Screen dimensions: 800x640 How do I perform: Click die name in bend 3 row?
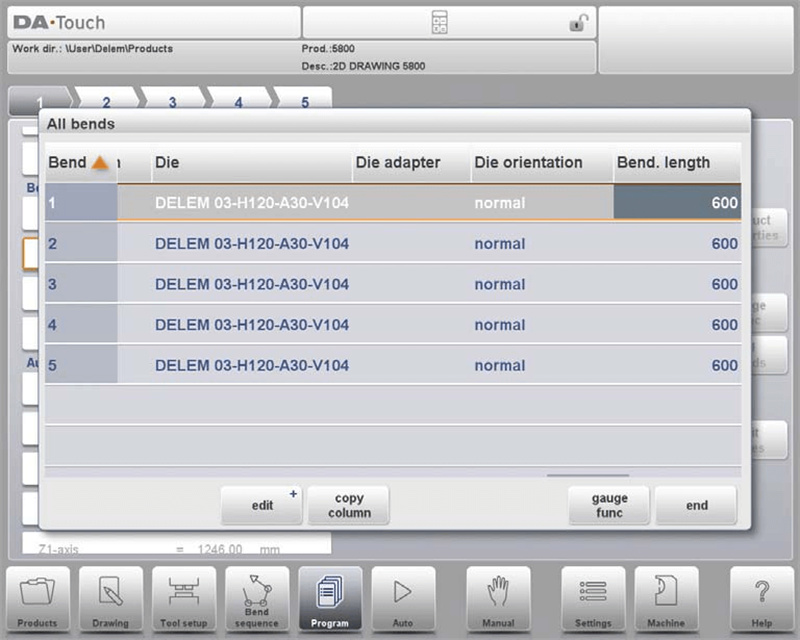(x=252, y=284)
